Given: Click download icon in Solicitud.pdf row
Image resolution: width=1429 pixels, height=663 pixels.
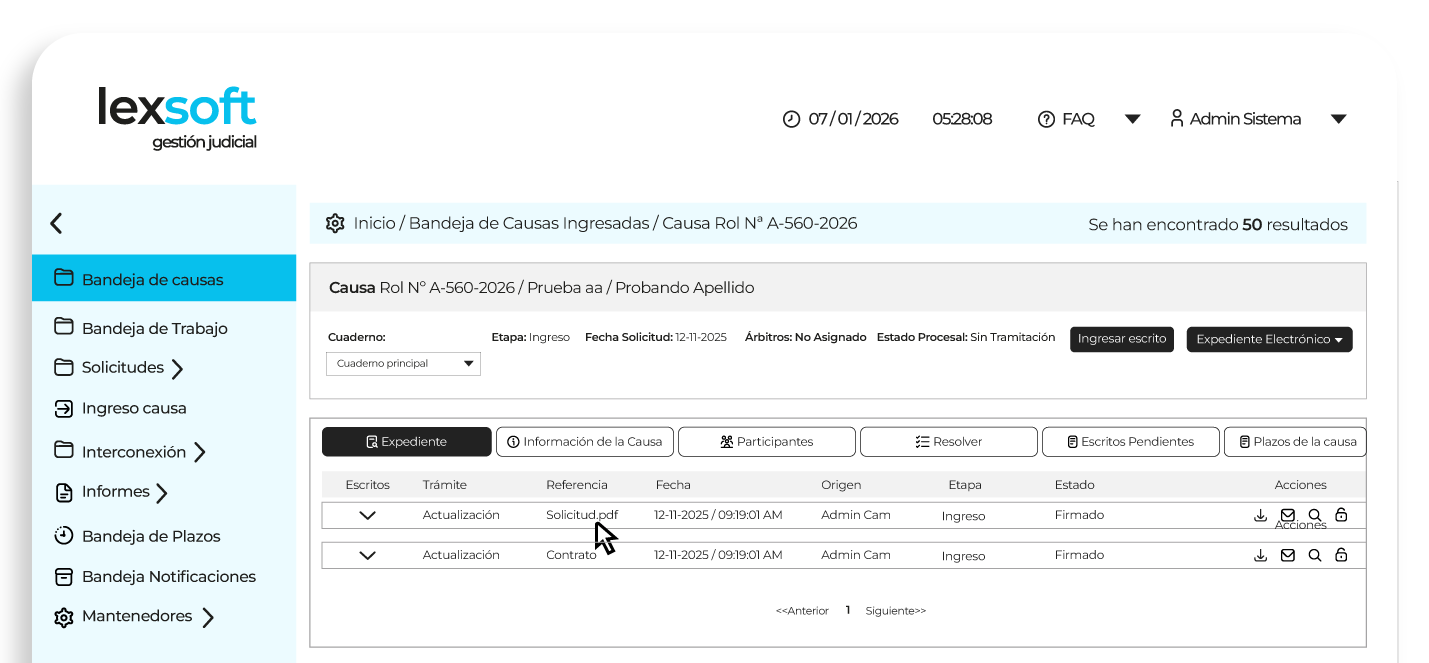Looking at the screenshot, I should [1260, 515].
